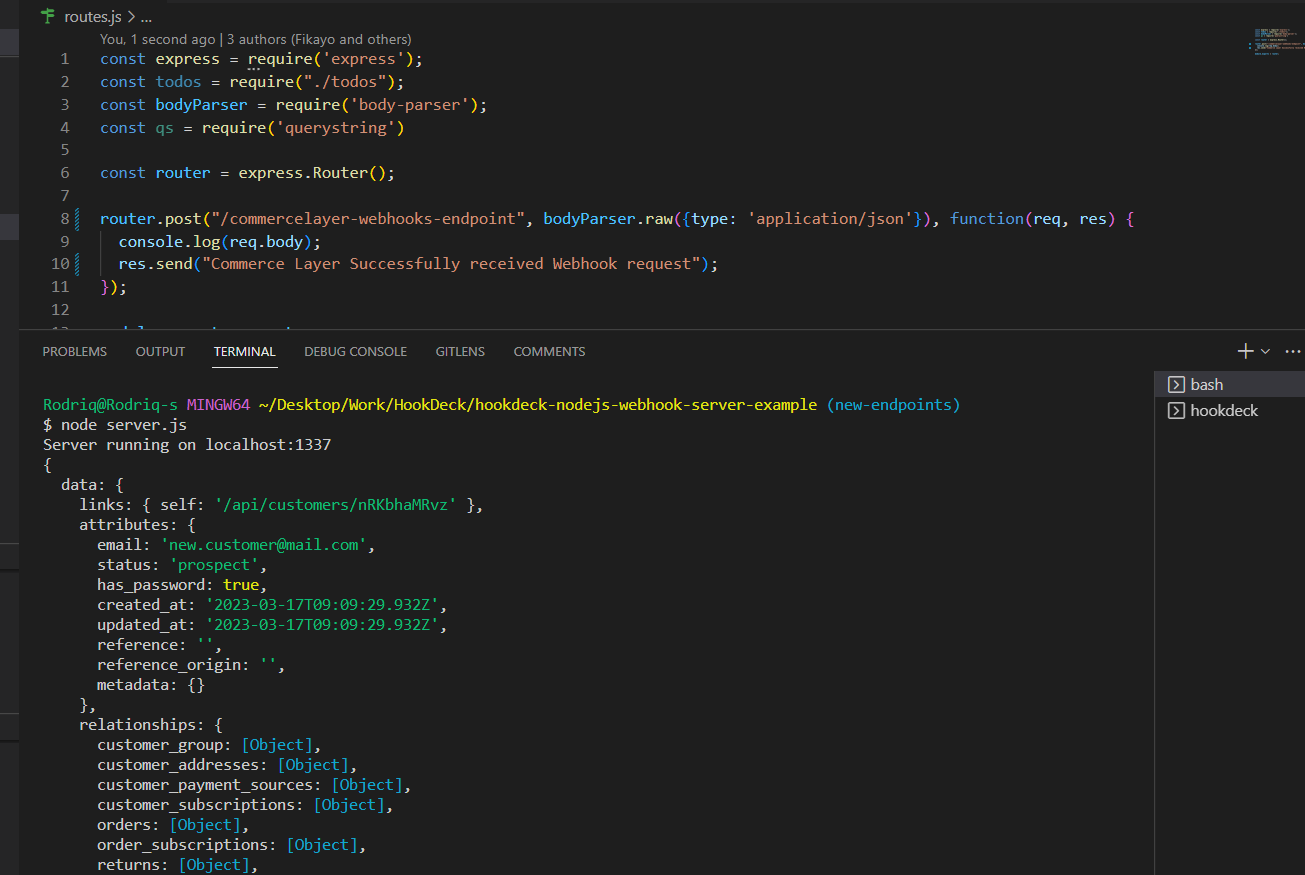Click the hookdeck terminal shell icon
Viewport: 1305px width, 875px height.
pos(1176,410)
